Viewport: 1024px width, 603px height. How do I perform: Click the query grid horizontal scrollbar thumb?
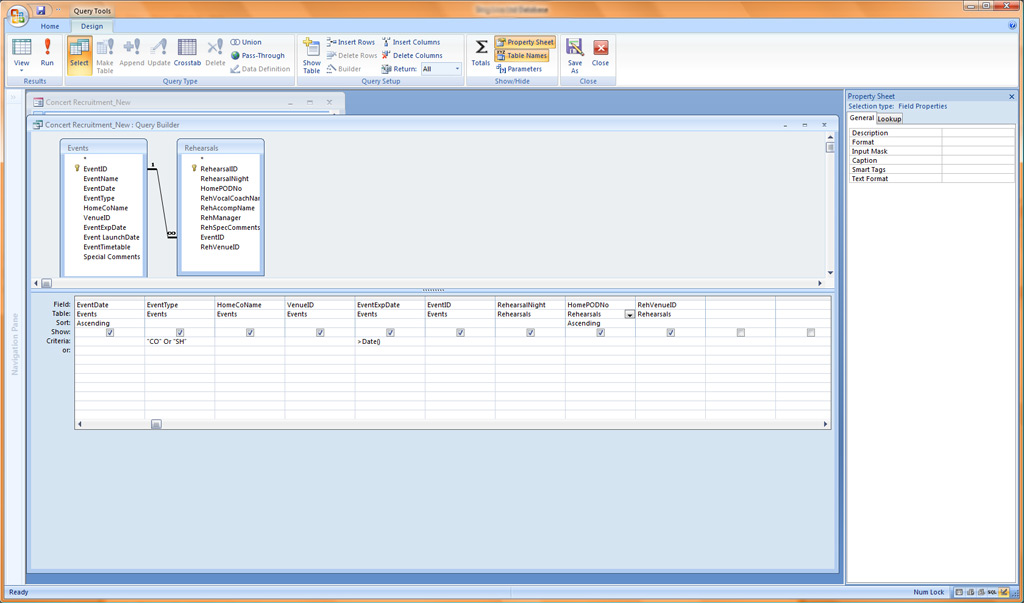[156, 424]
